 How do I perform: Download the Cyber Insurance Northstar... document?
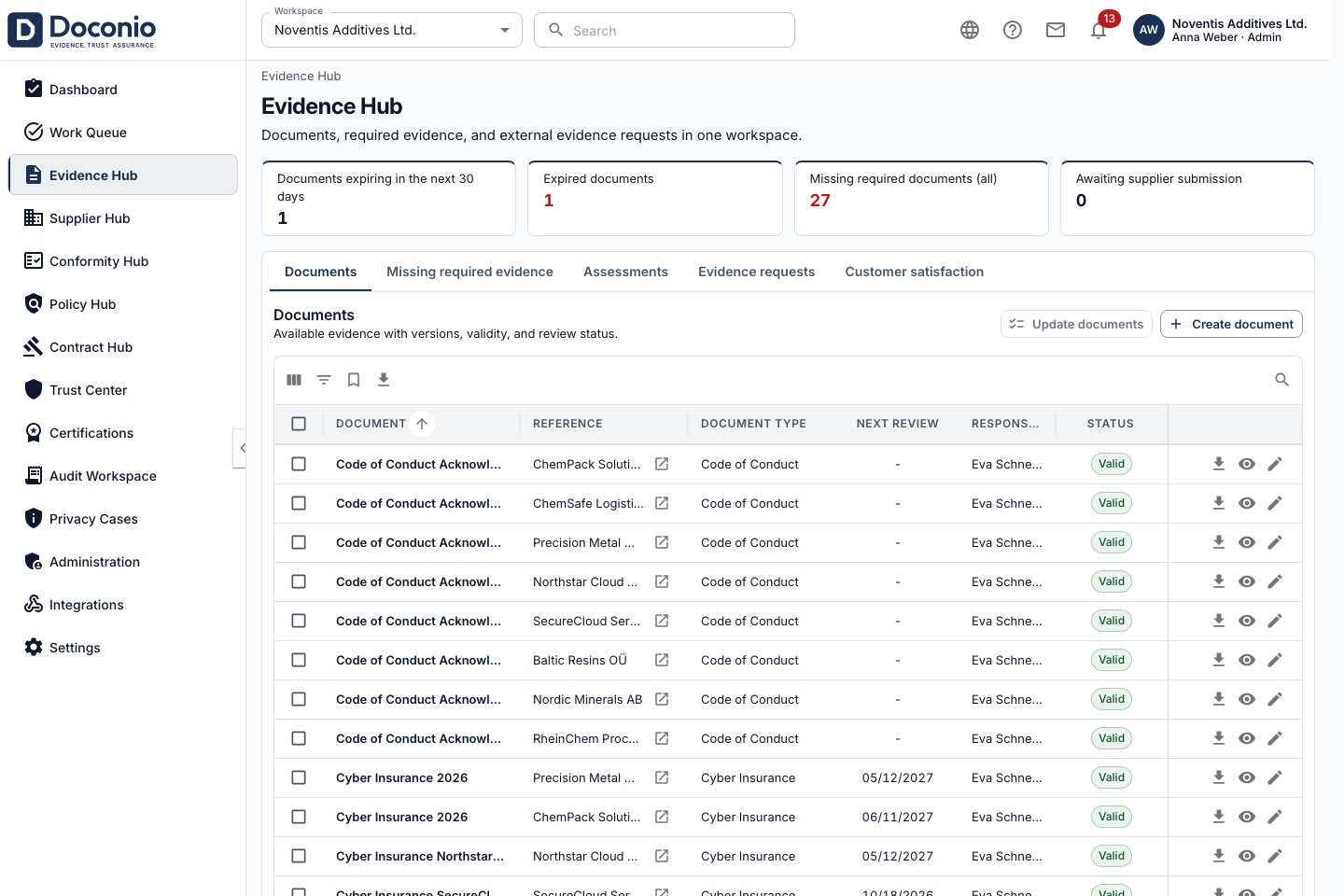[x=1219, y=856]
